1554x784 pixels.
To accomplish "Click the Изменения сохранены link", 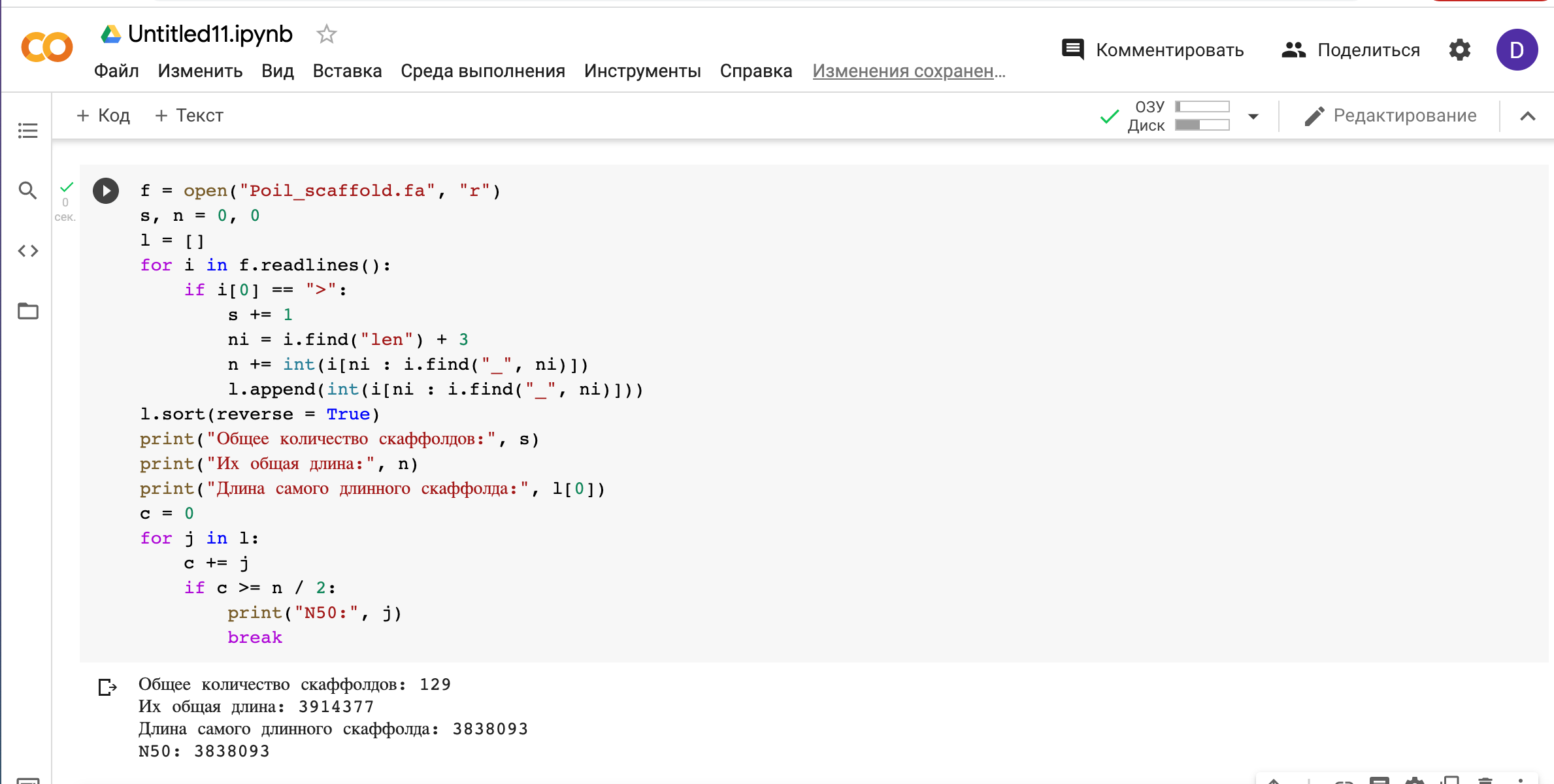I will click(909, 71).
